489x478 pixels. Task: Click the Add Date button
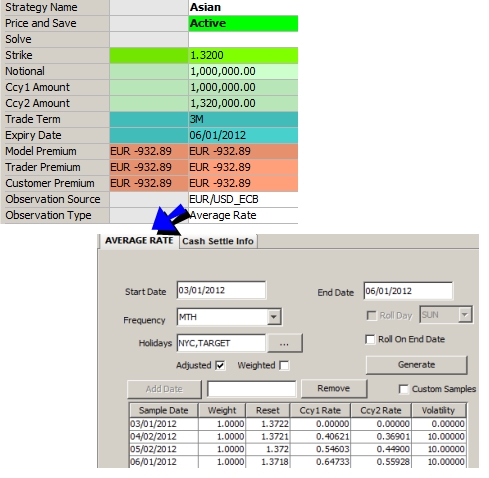[x=164, y=389]
